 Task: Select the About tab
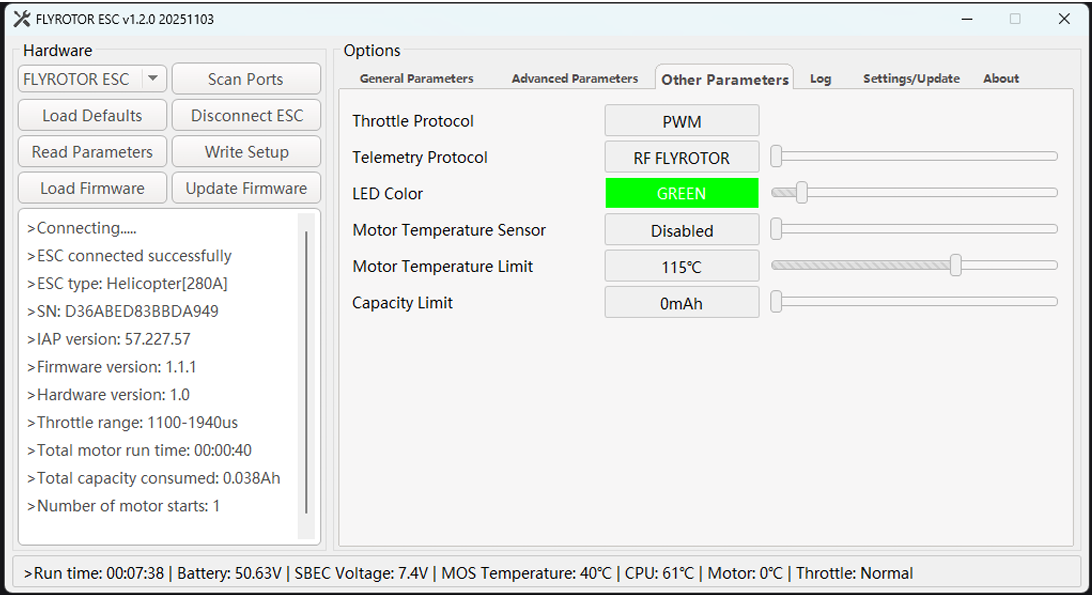1001,79
